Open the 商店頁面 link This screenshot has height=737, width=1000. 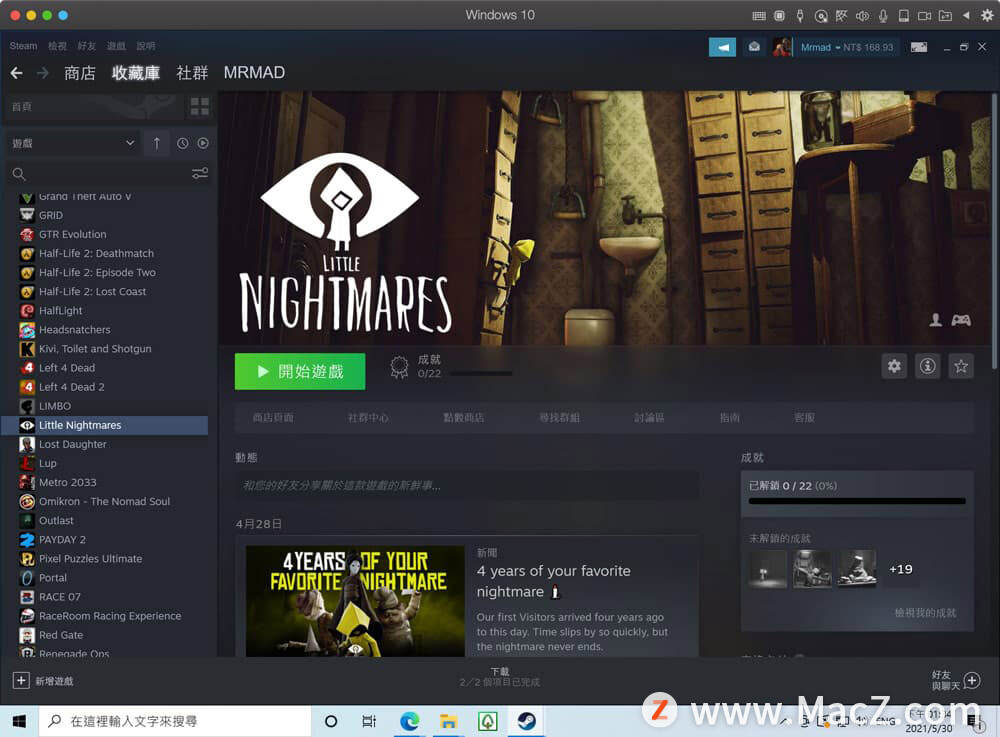[x=273, y=418]
